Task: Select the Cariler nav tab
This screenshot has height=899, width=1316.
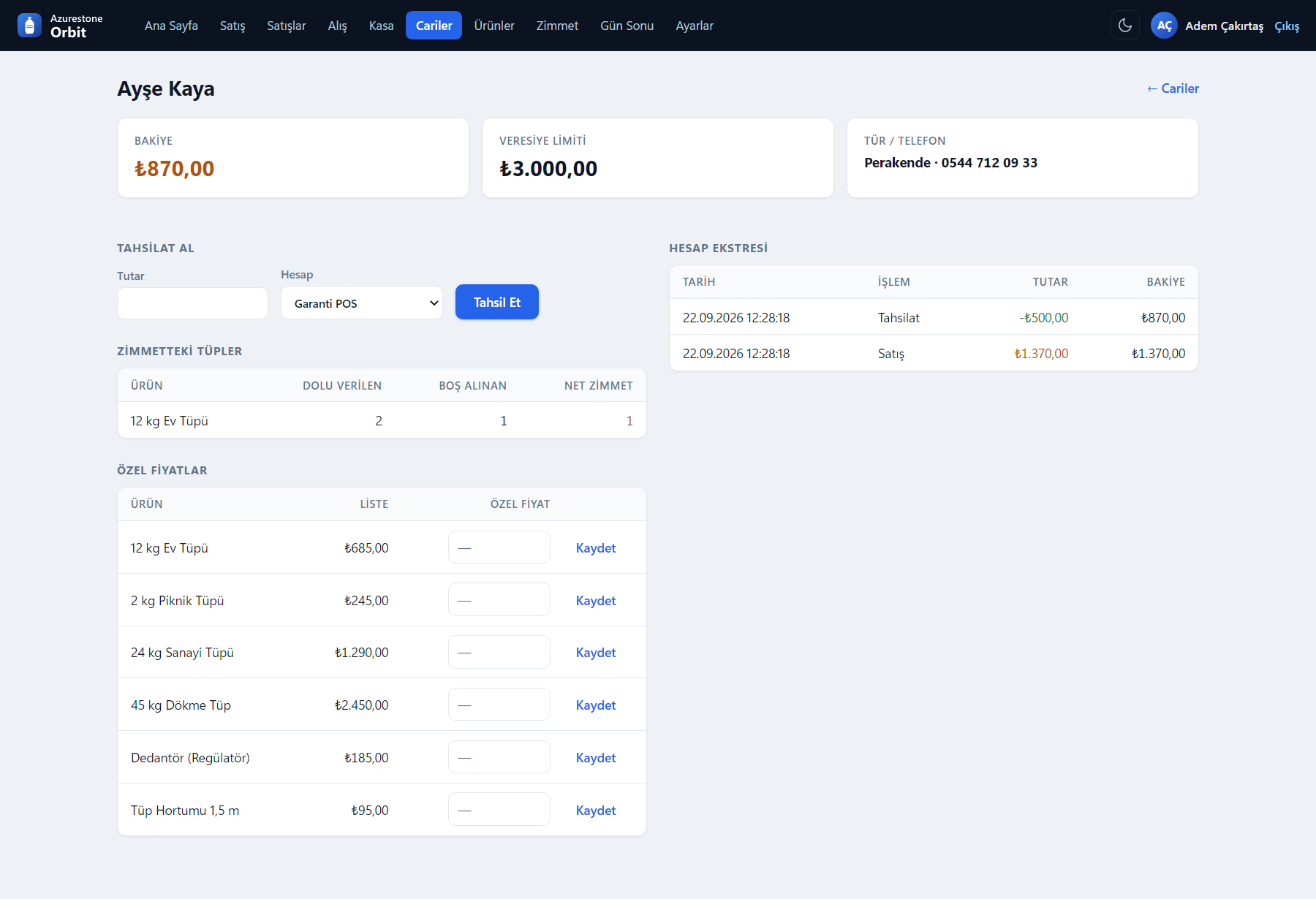Action: tap(434, 26)
